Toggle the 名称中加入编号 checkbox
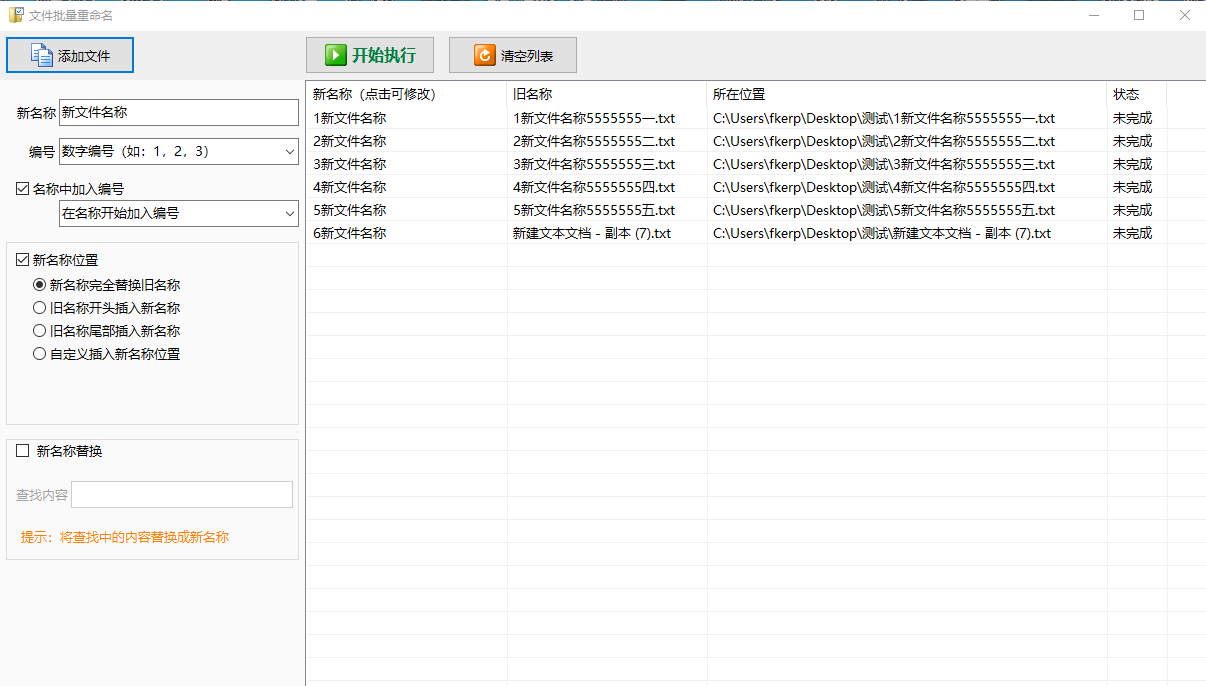Viewport: 1206px width, 686px height. tap(23, 189)
